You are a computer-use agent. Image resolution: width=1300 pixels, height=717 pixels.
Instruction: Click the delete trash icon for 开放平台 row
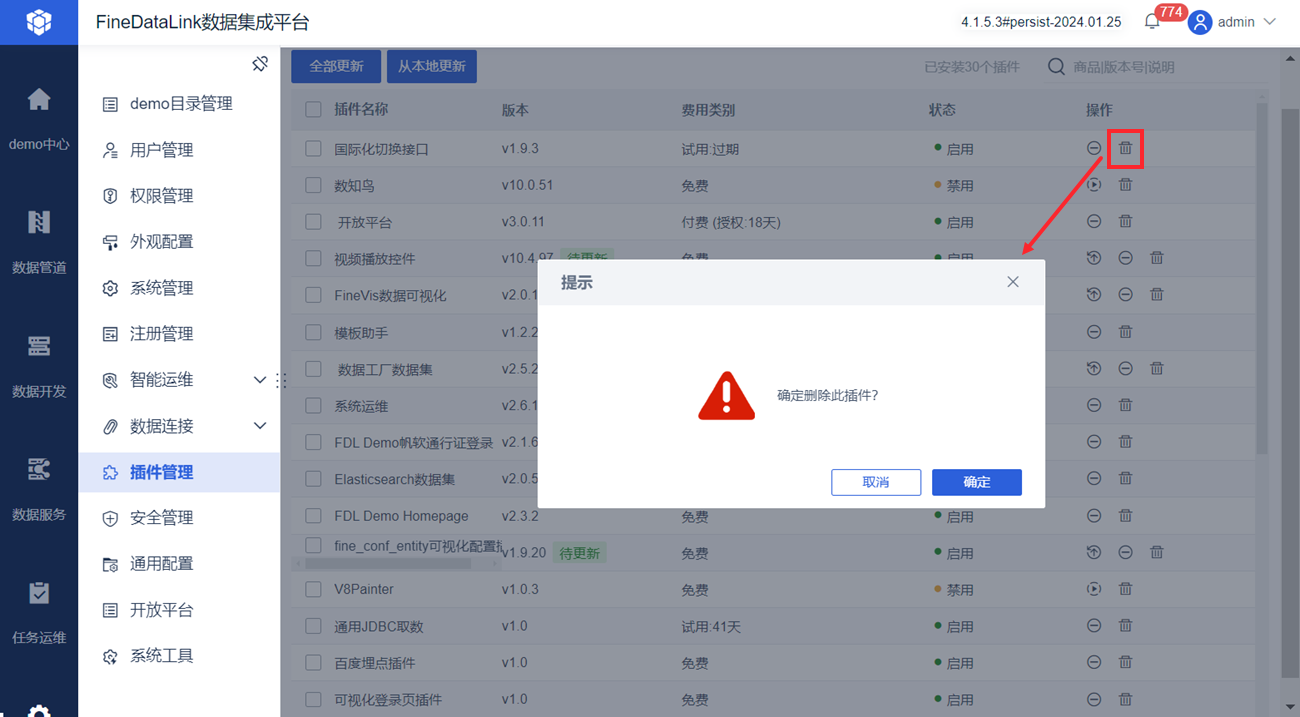[x=1125, y=221]
